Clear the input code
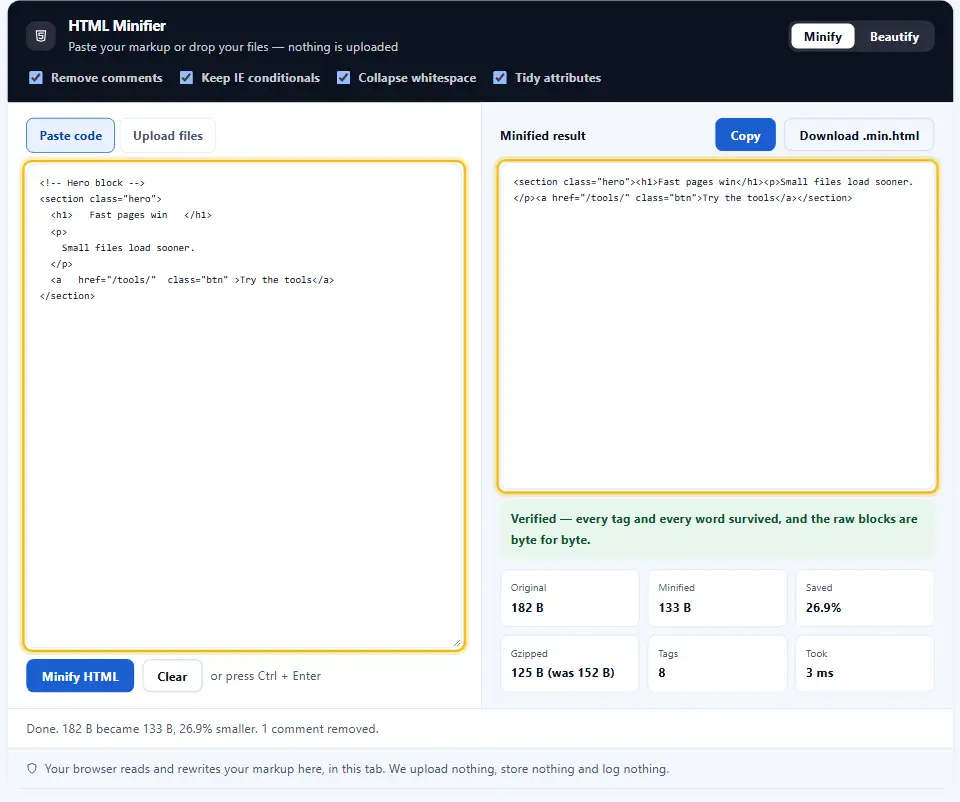 point(172,676)
